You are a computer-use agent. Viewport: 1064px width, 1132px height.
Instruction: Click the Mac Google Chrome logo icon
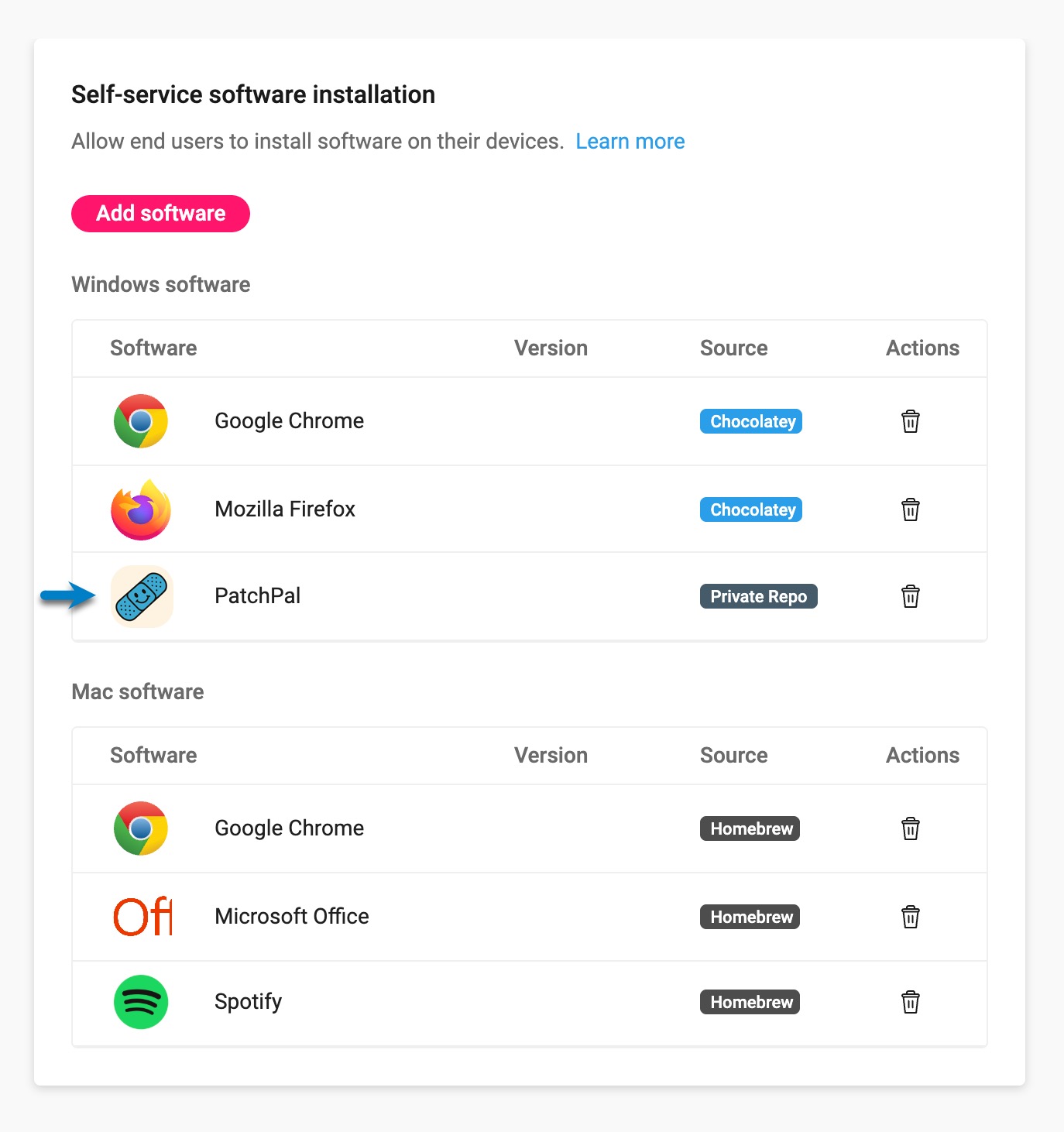click(x=141, y=828)
